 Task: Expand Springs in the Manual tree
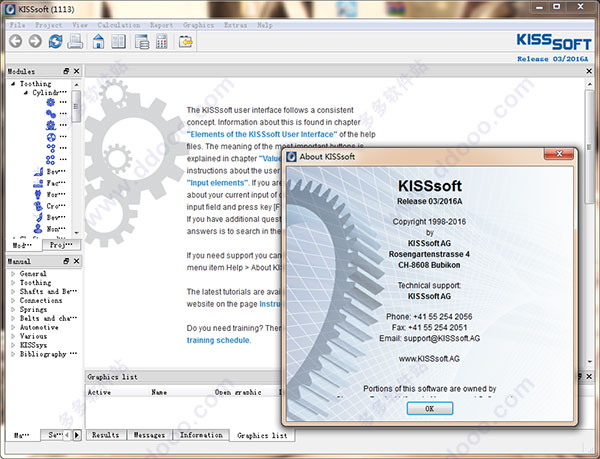[13, 309]
